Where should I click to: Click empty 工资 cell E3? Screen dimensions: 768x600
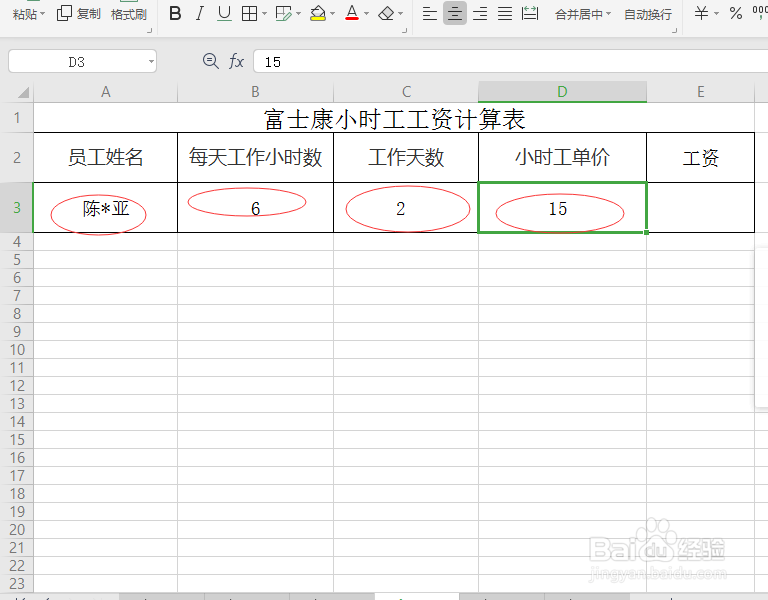700,208
